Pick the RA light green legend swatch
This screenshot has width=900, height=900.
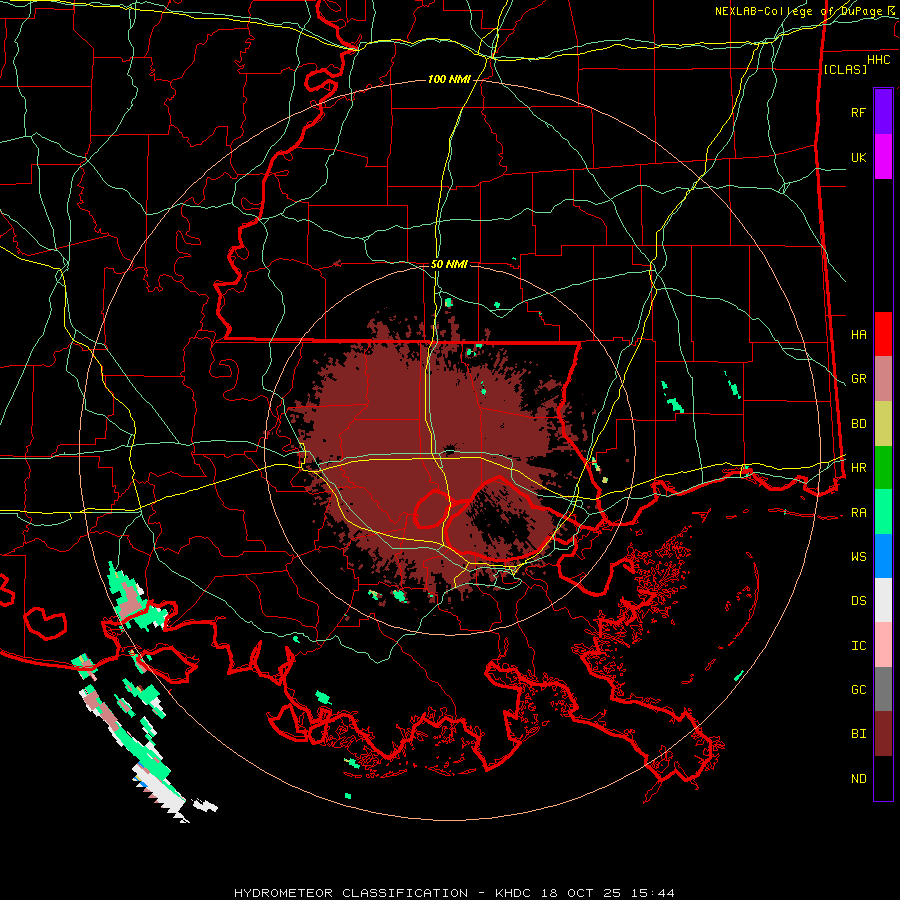click(x=883, y=512)
